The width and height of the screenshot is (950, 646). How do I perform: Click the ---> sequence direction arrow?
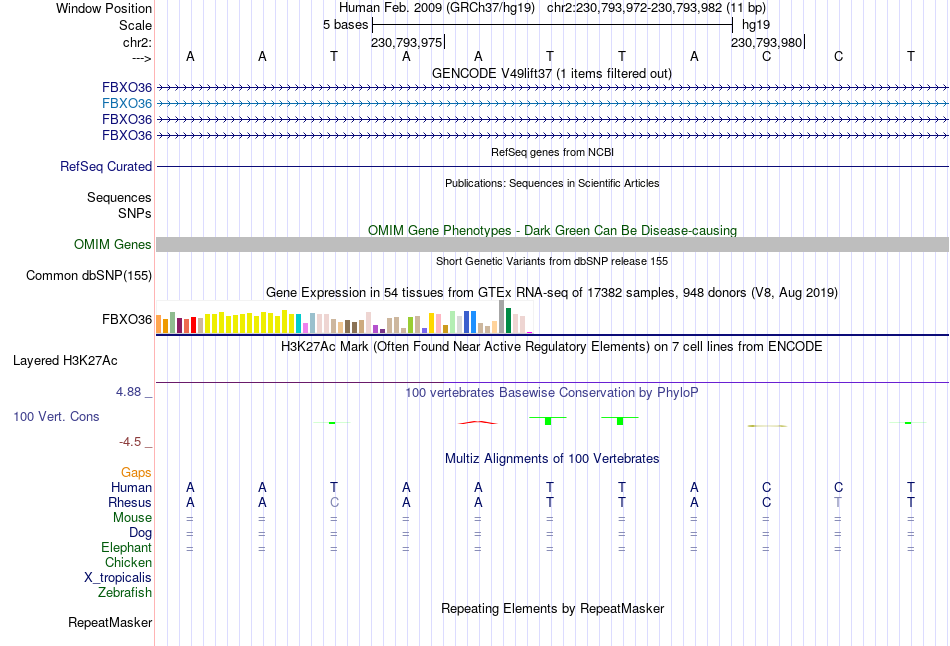point(141,58)
